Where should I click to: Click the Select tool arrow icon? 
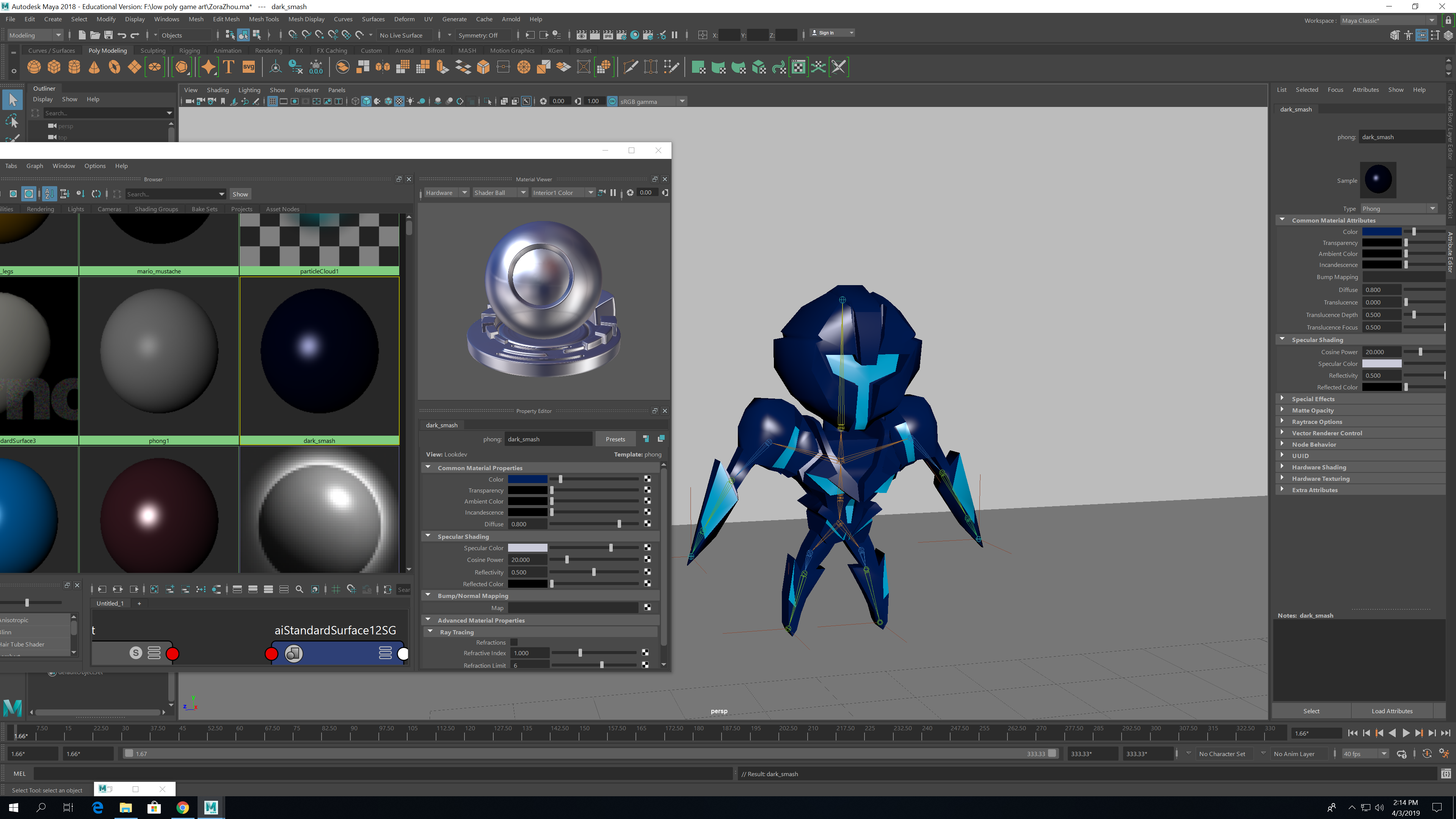(13, 100)
